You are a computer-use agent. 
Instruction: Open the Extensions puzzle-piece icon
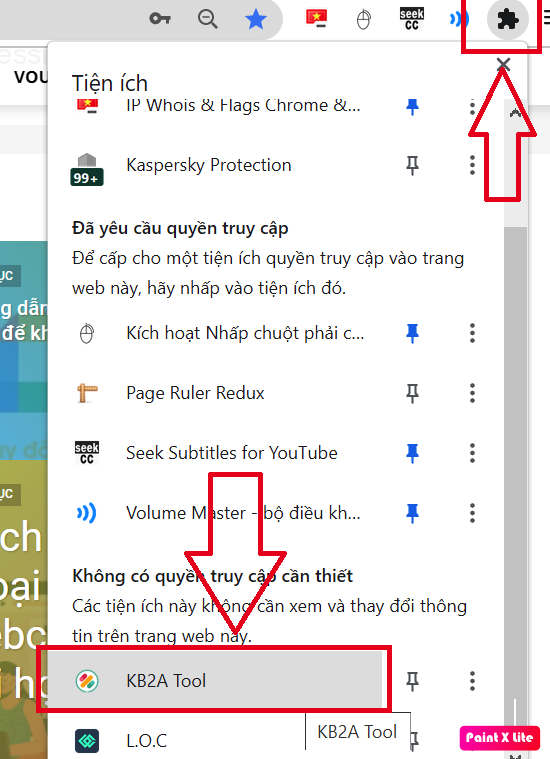(507, 19)
